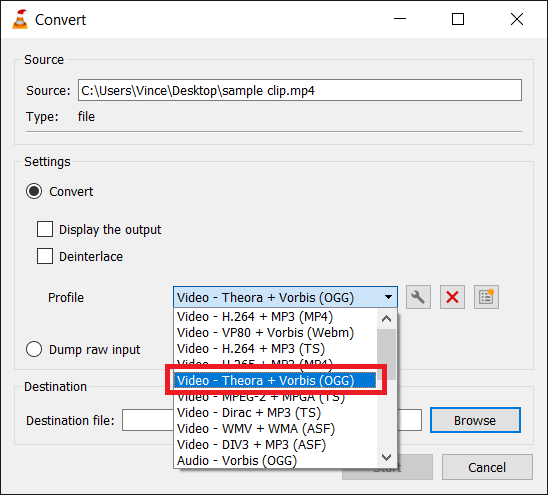548x495 pixels.
Task: Click the Browse button for destination
Action: coord(475,420)
